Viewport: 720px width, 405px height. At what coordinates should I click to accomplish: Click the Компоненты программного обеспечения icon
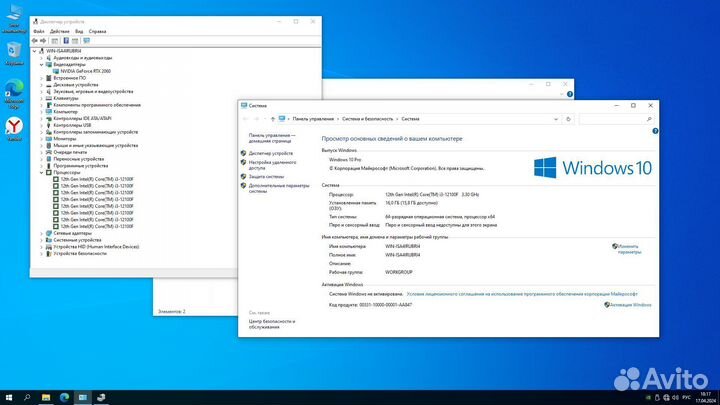click(x=49, y=105)
